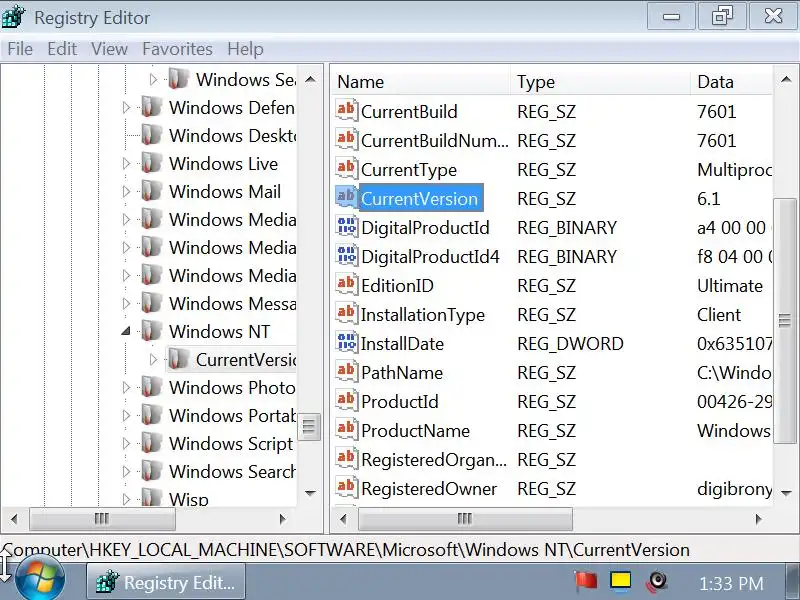The height and width of the screenshot is (600, 800).
Task: Click the yellow monitor network tray icon
Action: tap(620, 582)
